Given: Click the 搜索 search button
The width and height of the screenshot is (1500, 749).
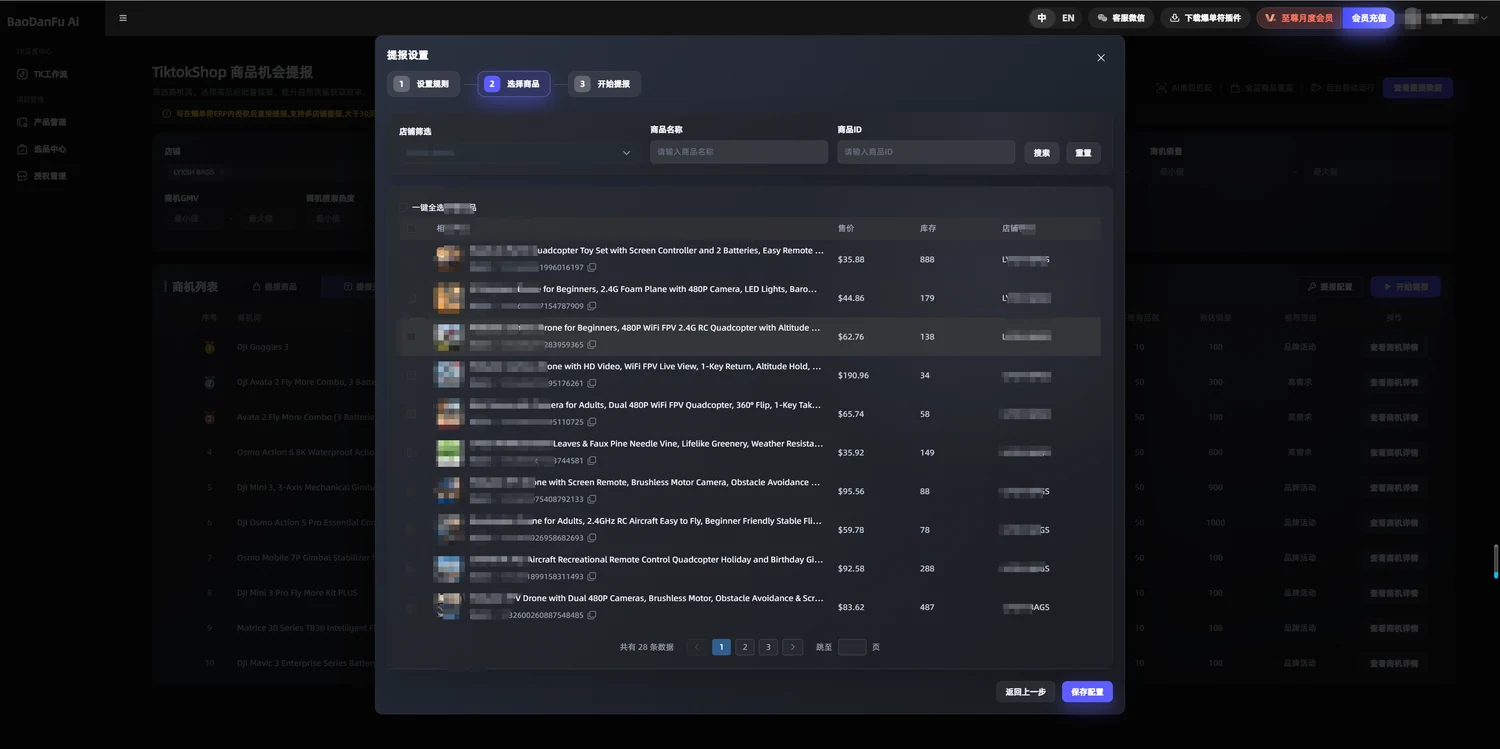Looking at the screenshot, I should (1041, 153).
